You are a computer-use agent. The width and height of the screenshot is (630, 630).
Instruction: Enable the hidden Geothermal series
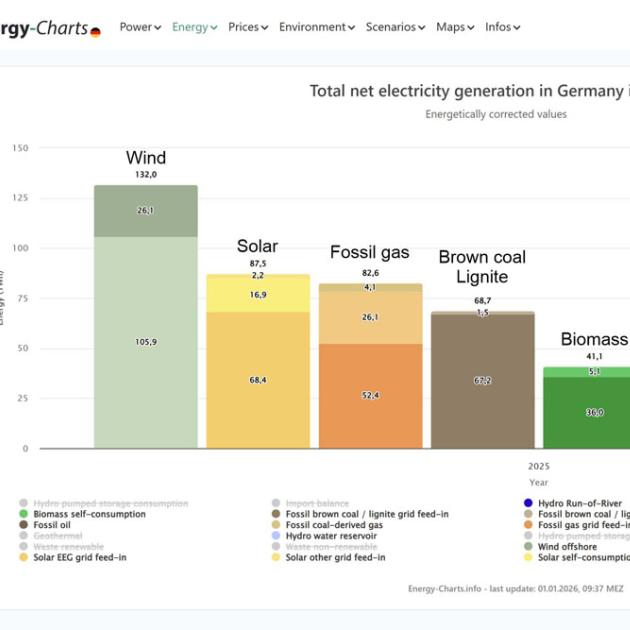point(59,536)
